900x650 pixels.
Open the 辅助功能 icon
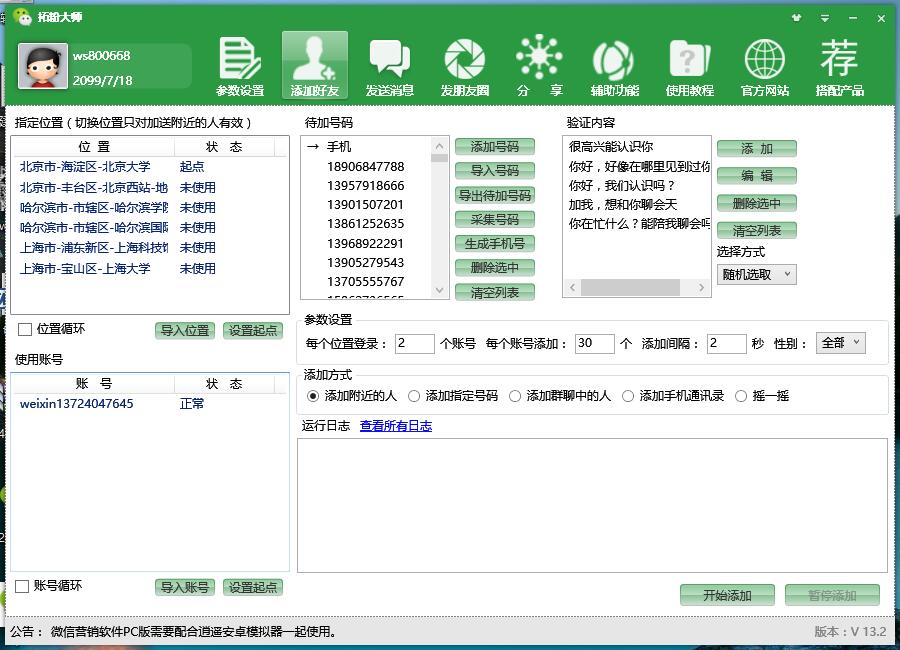pyautogui.click(x=614, y=66)
